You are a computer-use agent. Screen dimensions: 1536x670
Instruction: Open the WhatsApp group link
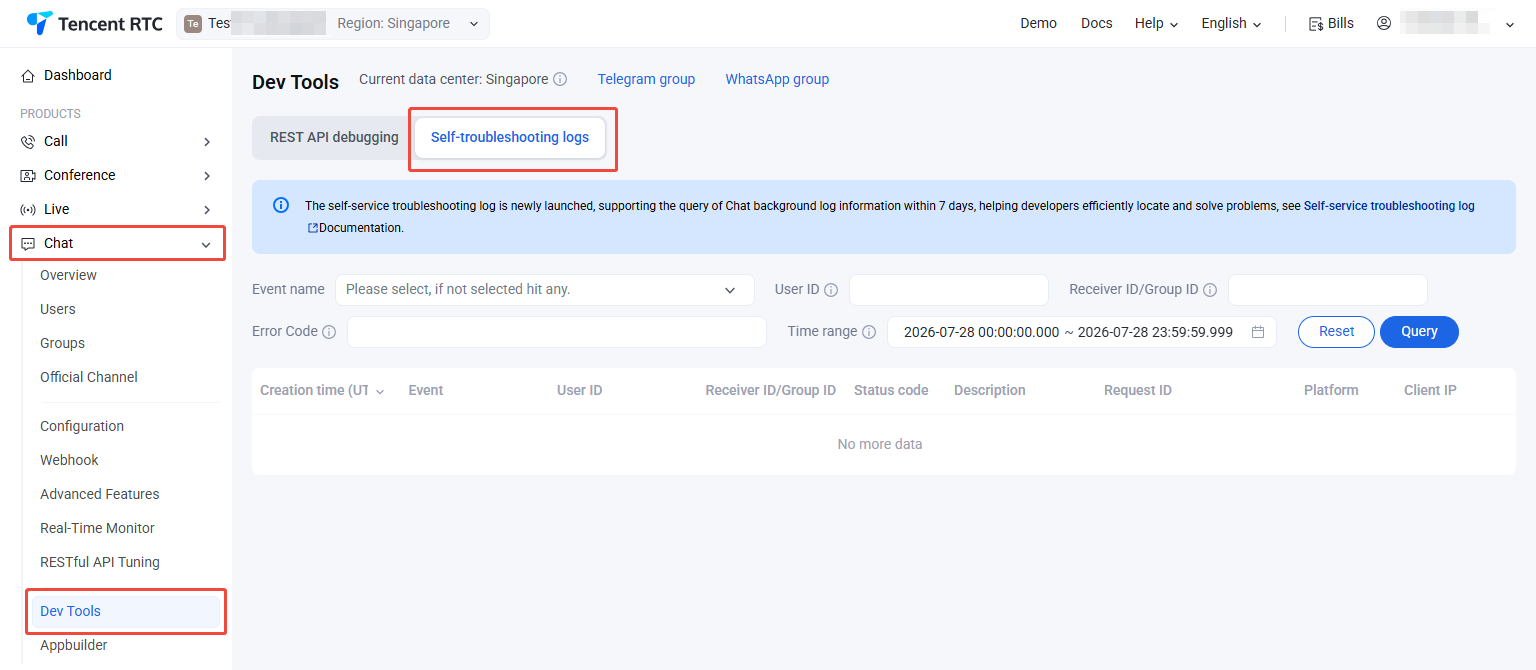[777, 79]
